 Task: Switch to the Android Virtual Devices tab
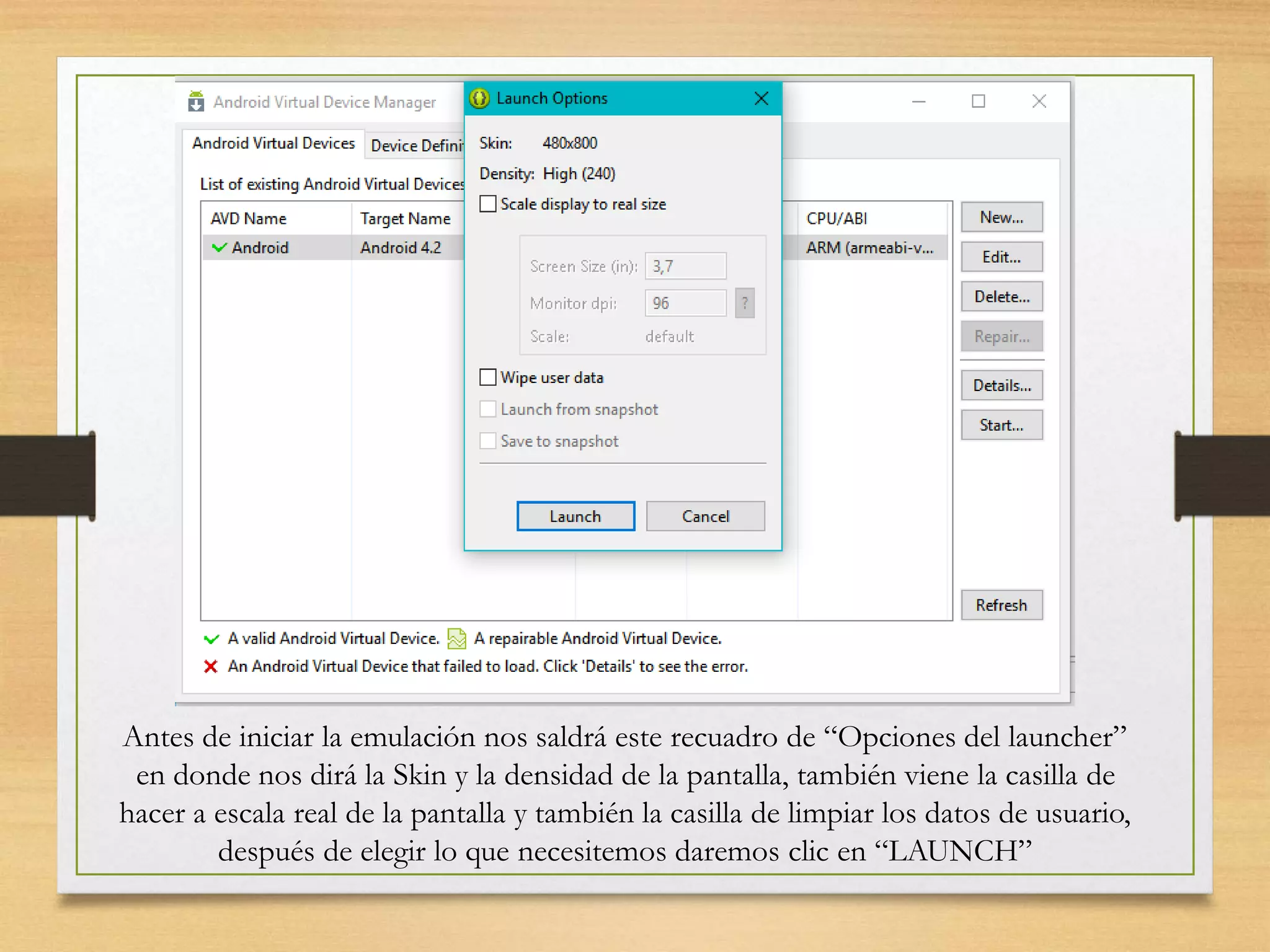(x=273, y=143)
